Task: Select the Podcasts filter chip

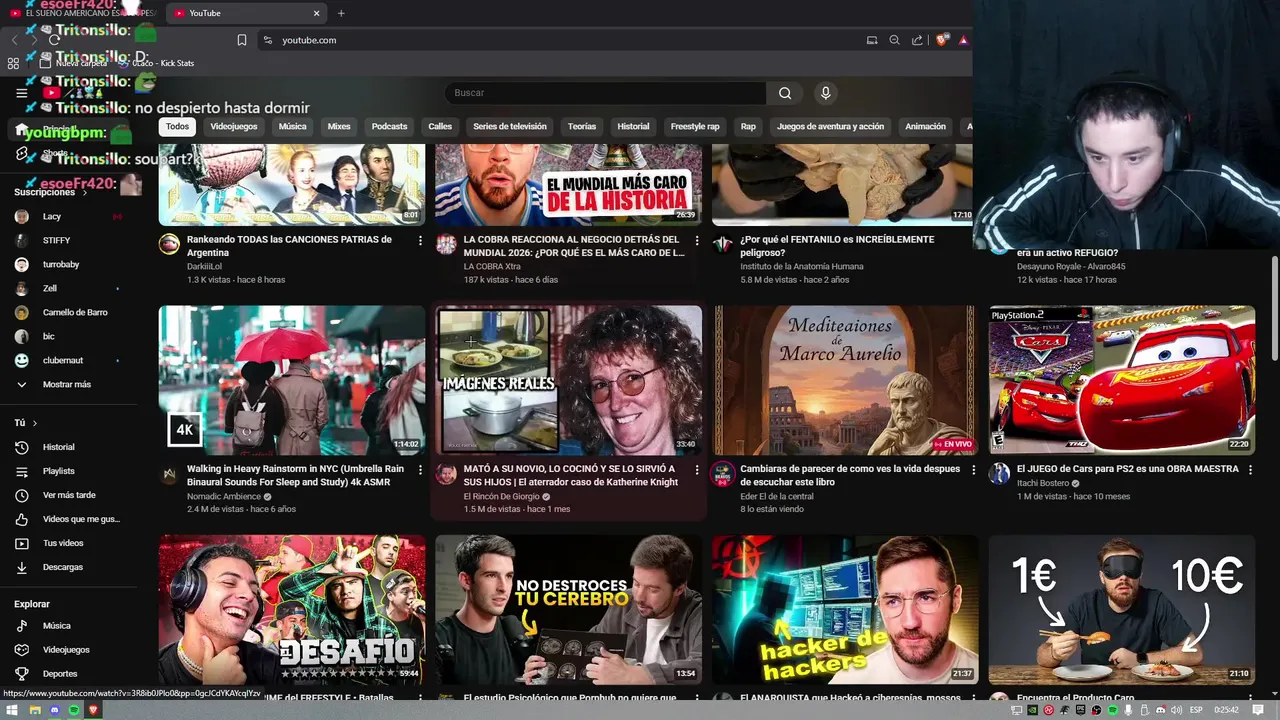Action: click(389, 127)
